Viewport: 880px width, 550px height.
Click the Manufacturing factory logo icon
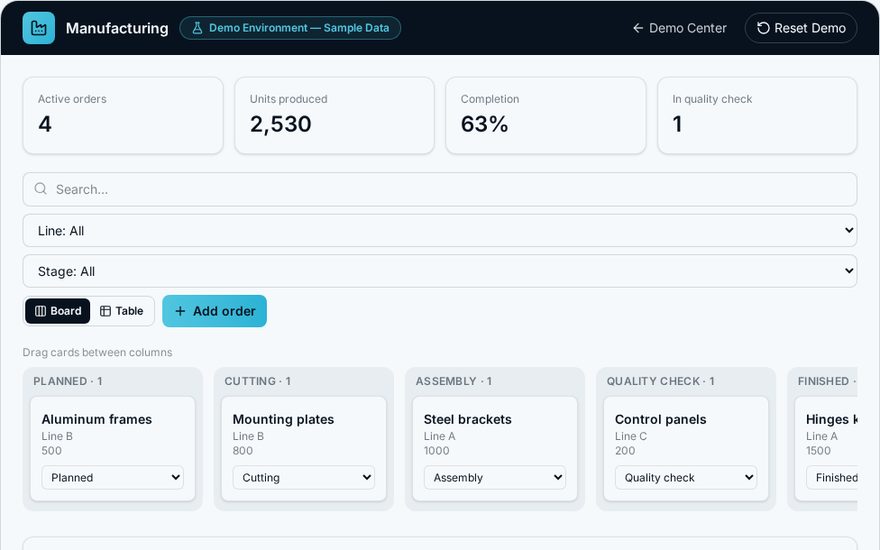39,28
